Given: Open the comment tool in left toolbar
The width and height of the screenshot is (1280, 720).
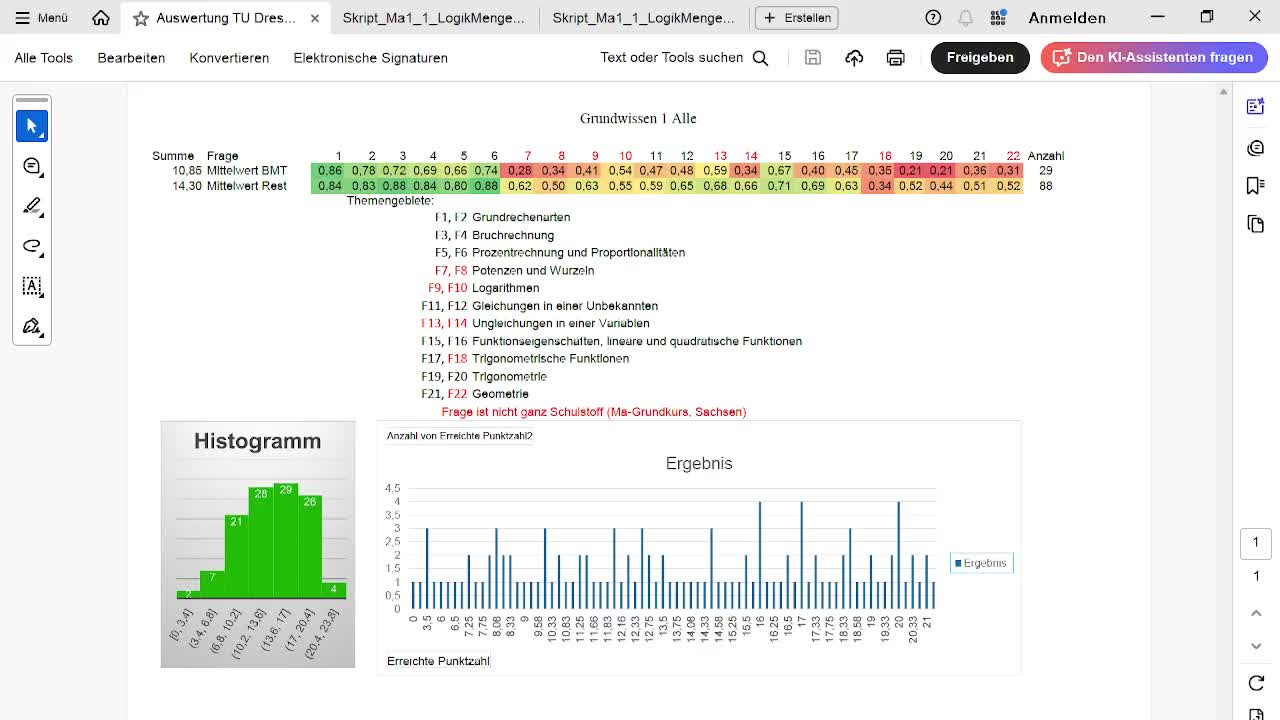Looking at the screenshot, I should coord(32,166).
